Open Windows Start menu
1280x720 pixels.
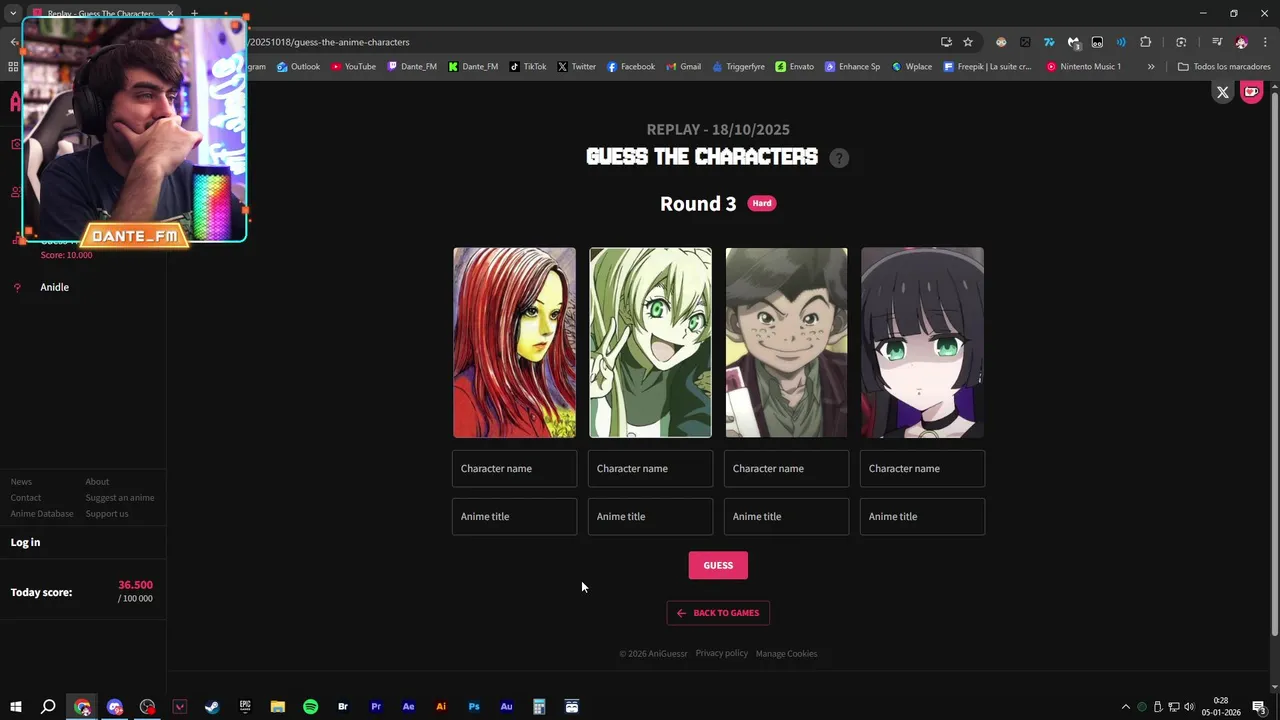(x=16, y=707)
